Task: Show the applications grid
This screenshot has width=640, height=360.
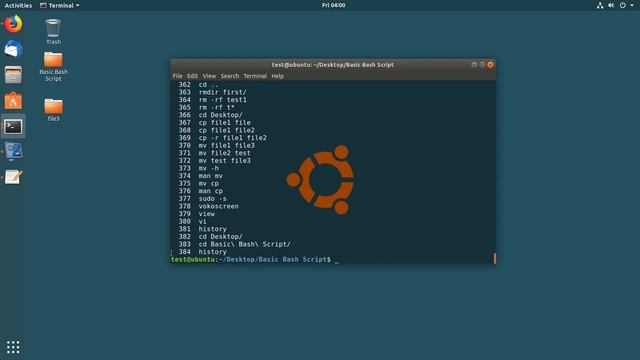Action: click(13, 347)
